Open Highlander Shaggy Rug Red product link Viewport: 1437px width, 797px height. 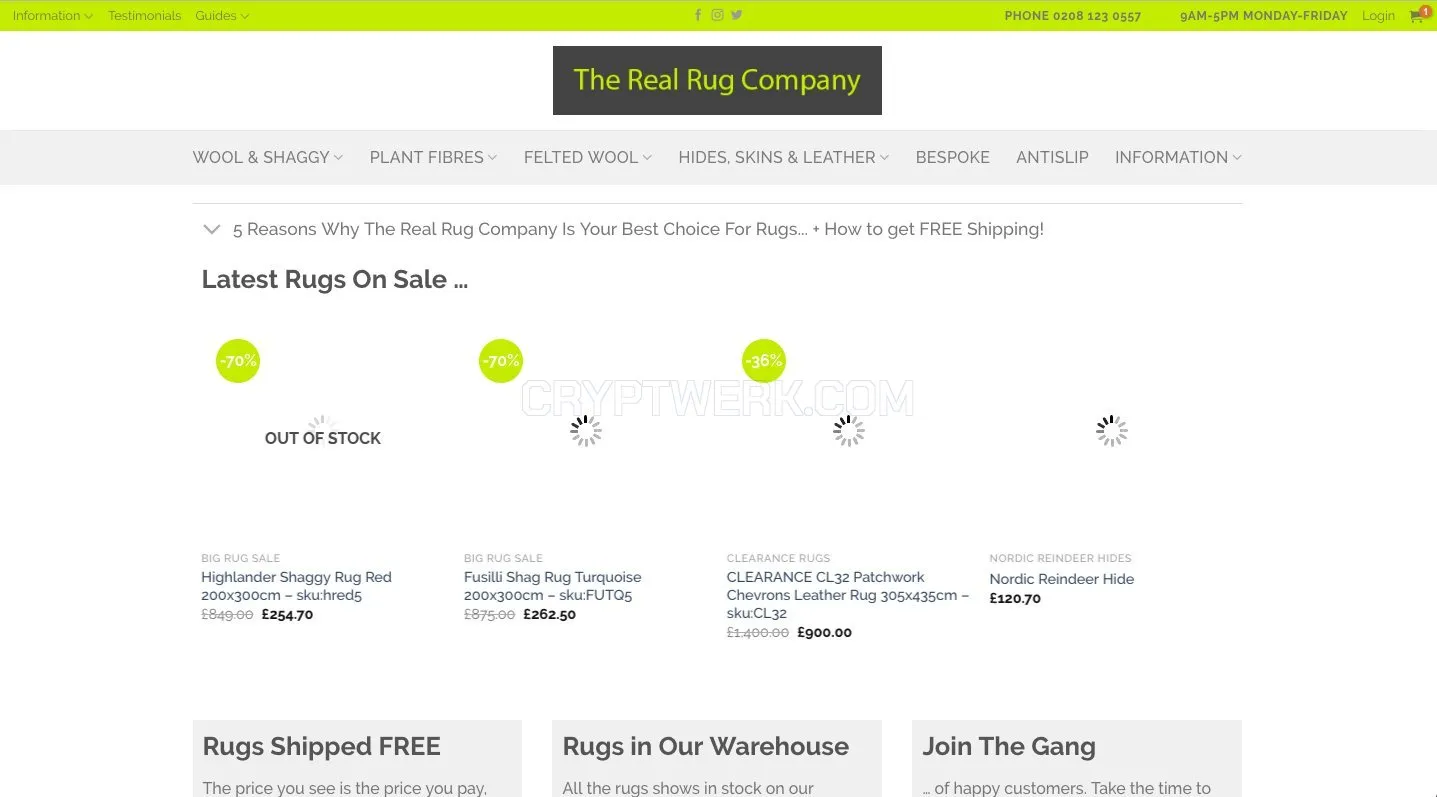[296, 586]
